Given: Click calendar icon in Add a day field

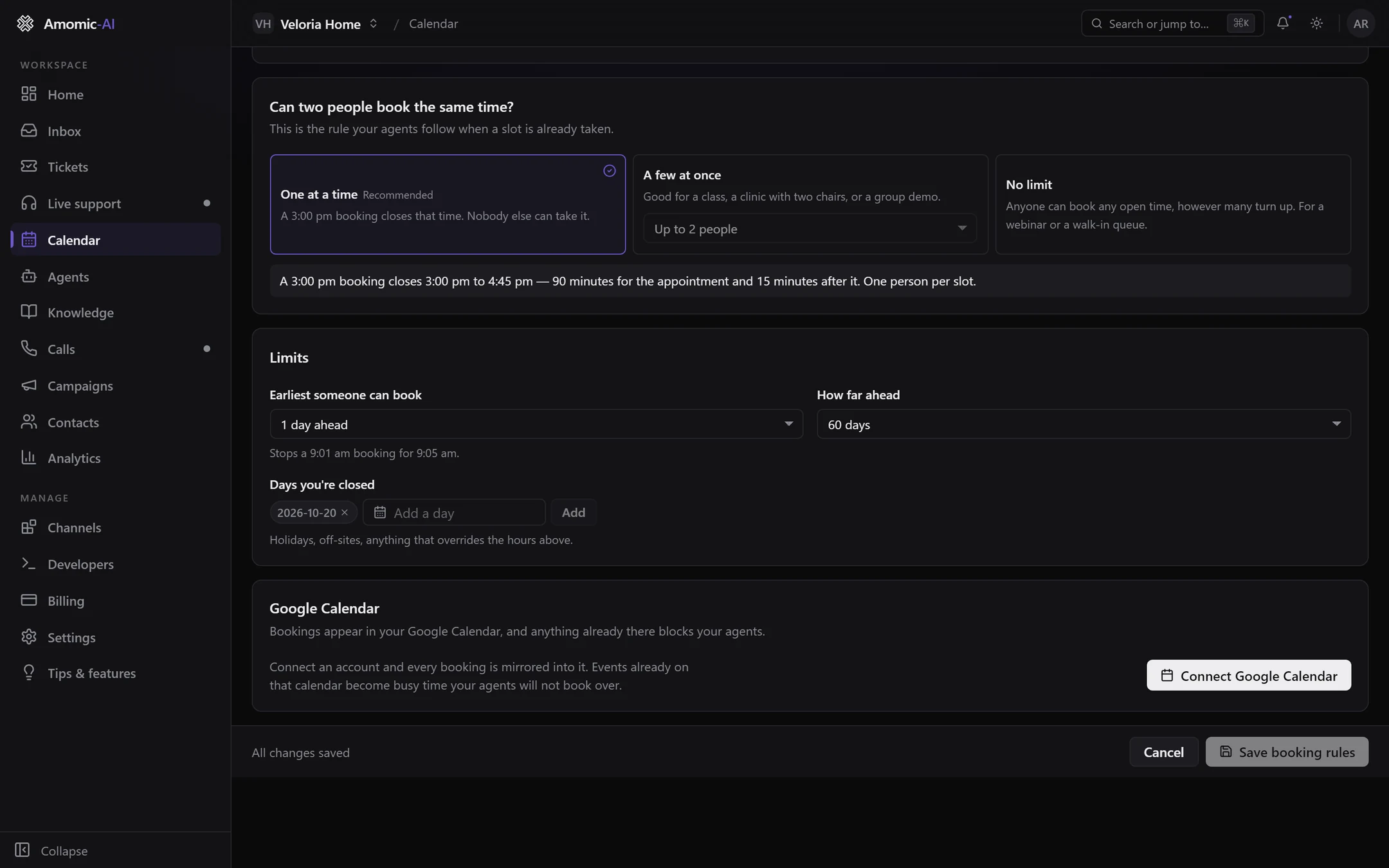Looking at the screenshot, I should [380, 512].
